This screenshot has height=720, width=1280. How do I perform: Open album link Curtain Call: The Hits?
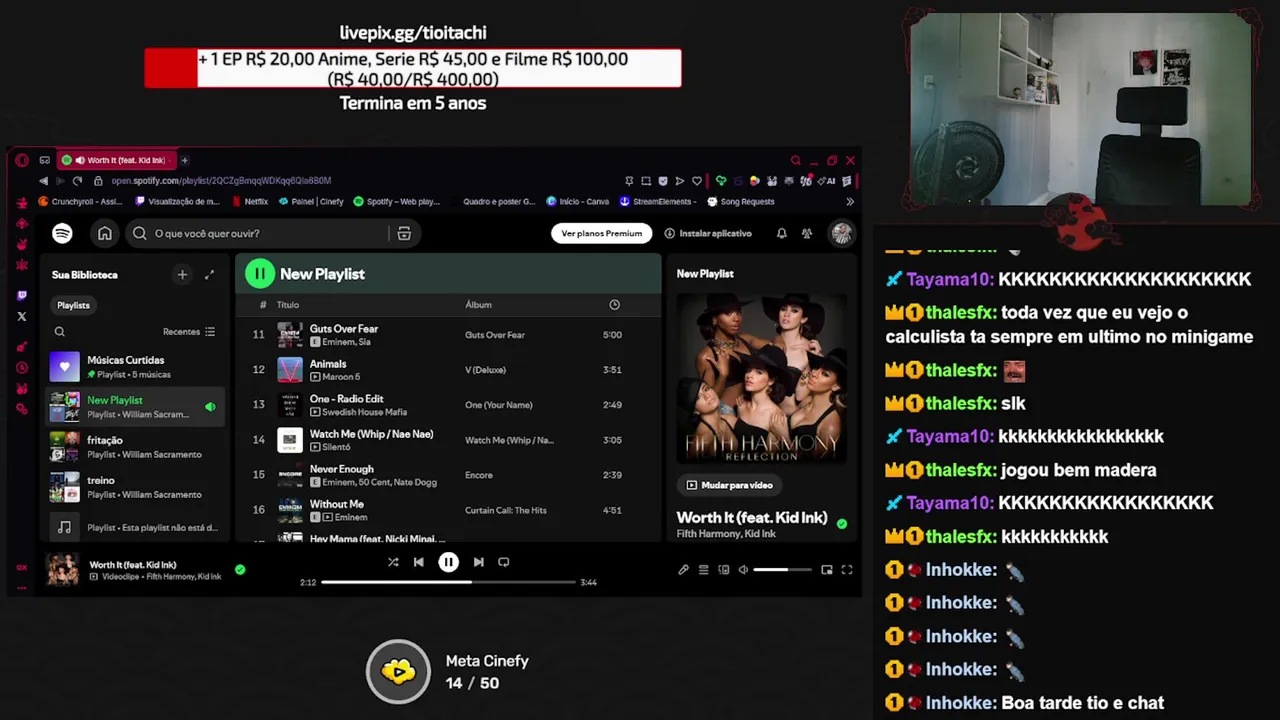pyautogui.click(x=505, y=510)
